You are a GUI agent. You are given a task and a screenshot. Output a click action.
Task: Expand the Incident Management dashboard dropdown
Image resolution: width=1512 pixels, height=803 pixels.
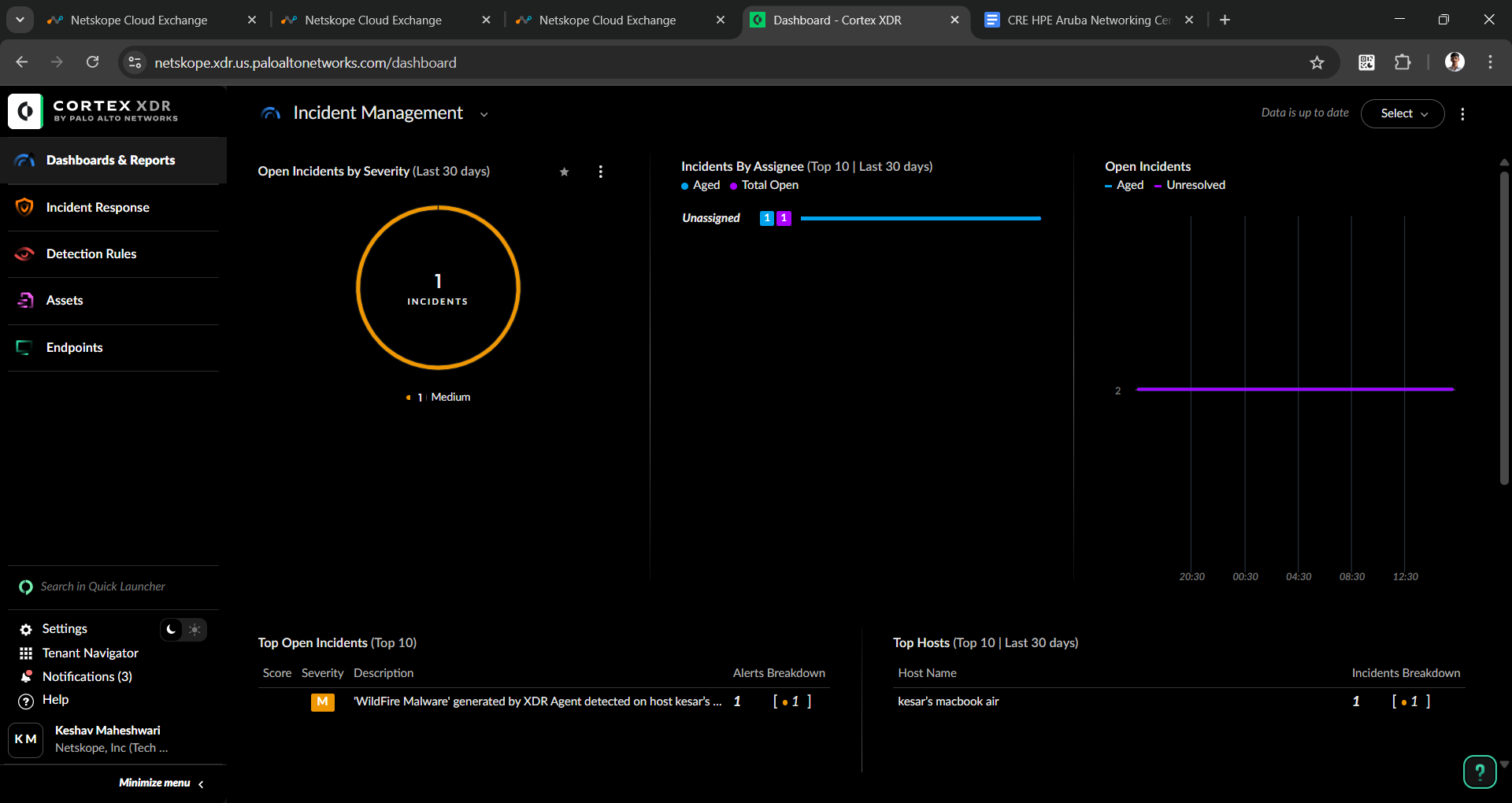[484, 114]
